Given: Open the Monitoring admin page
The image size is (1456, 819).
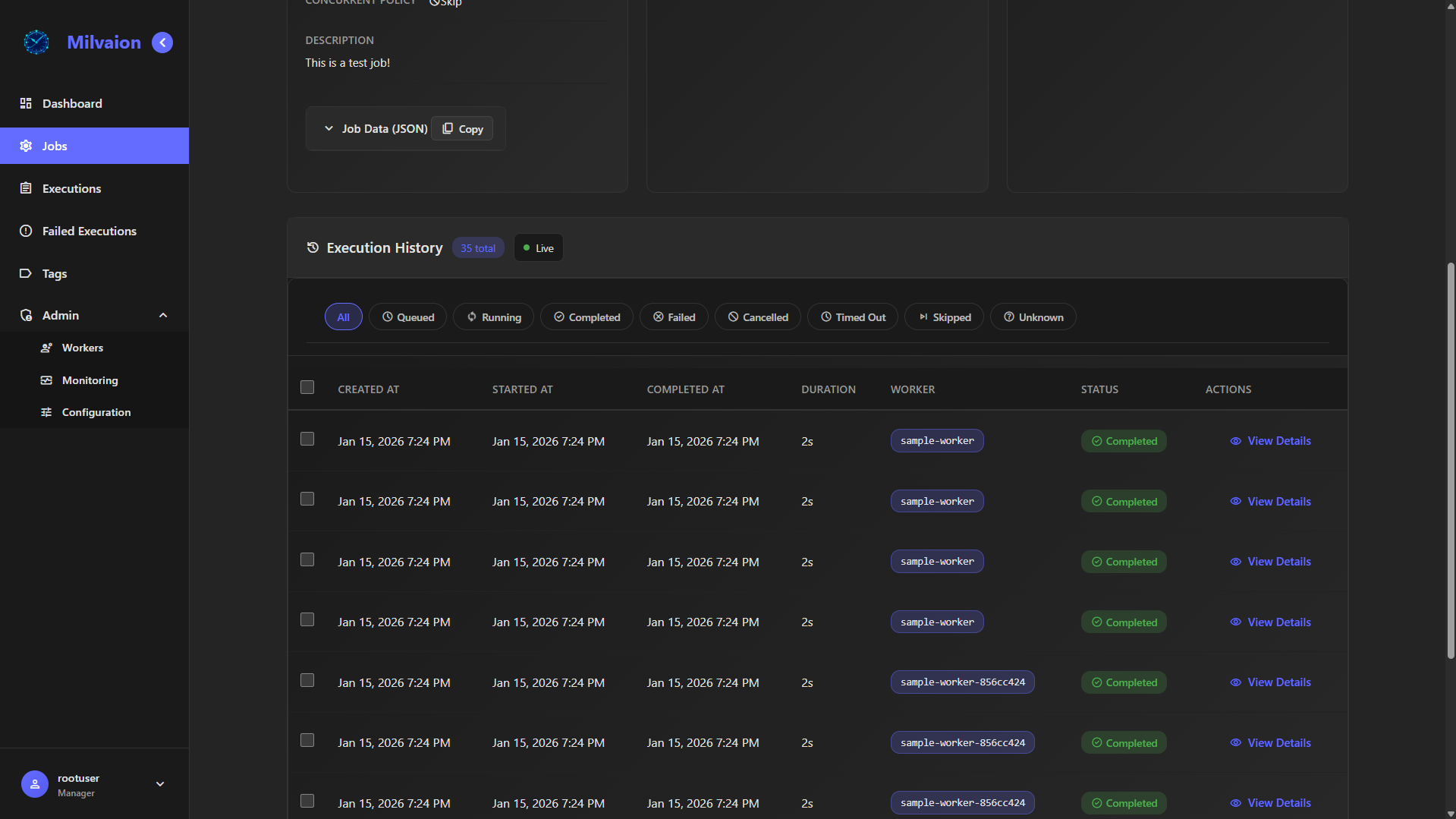Looking at the screenshot, I should (90, 380).
